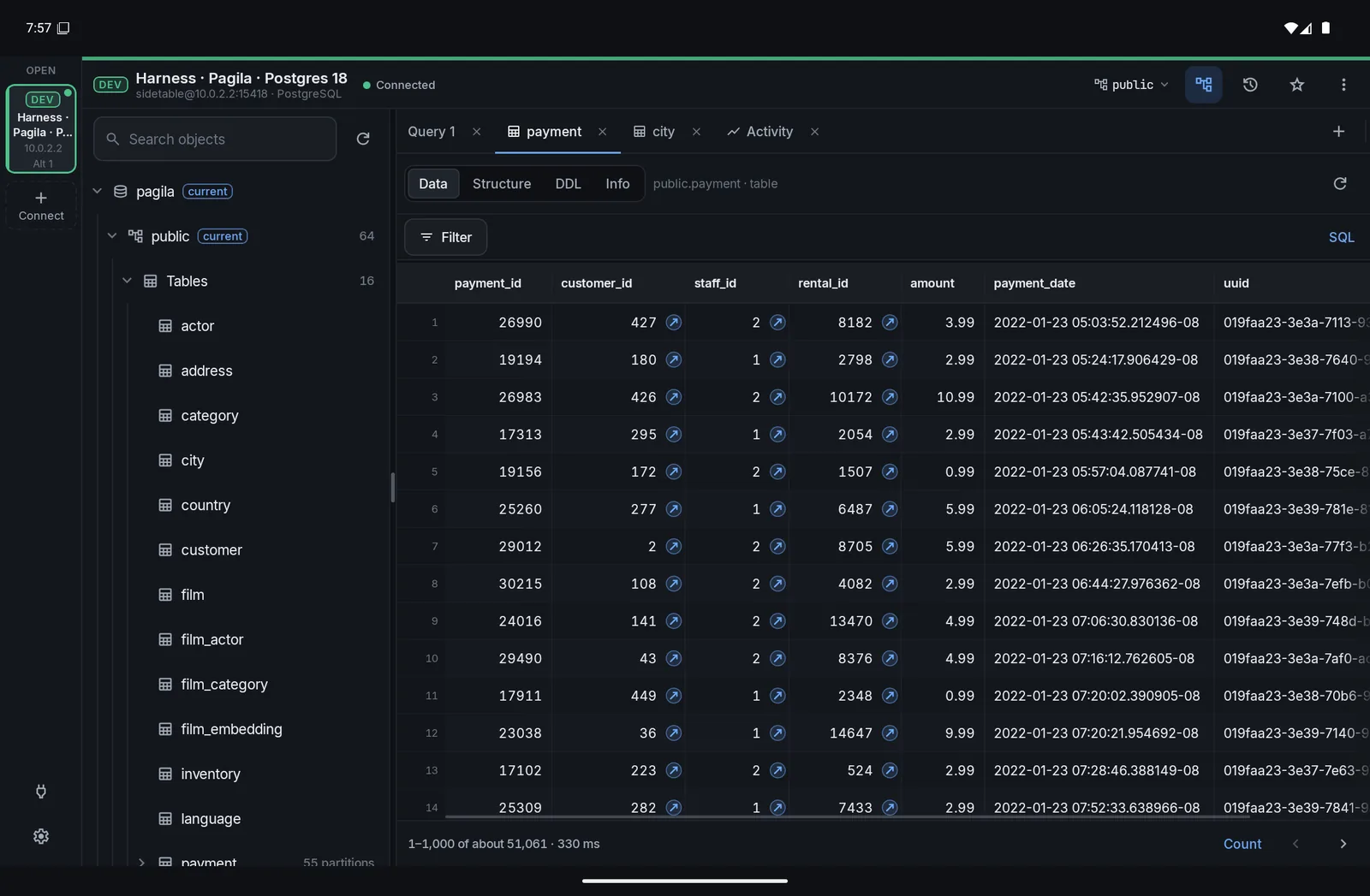
Task: Expand the payment table partitions
Action: [141, 862]
